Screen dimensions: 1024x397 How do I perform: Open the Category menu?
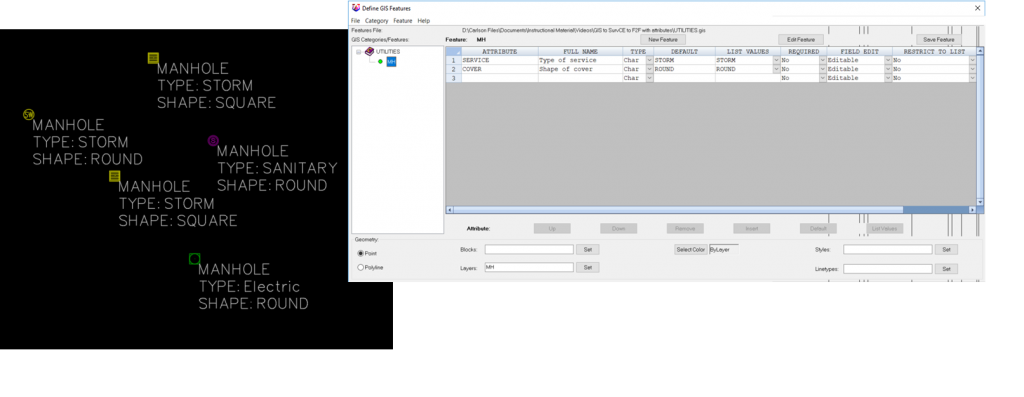pos(377,21)
